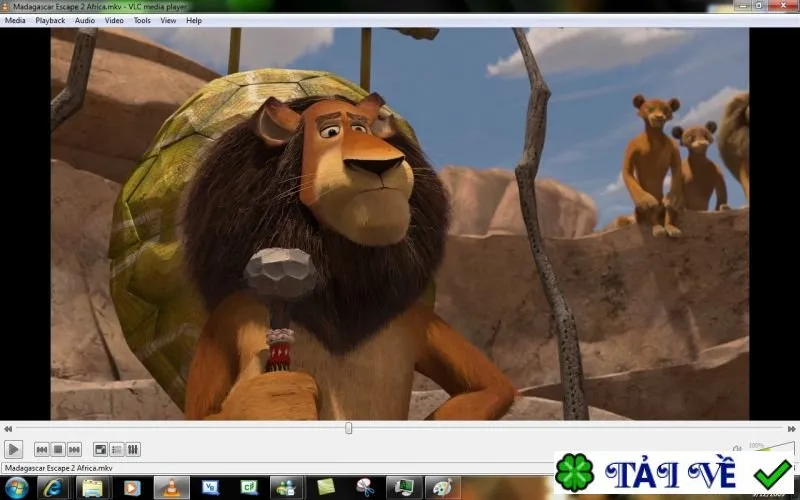Stop the video playback

click(x=58, y=449)
